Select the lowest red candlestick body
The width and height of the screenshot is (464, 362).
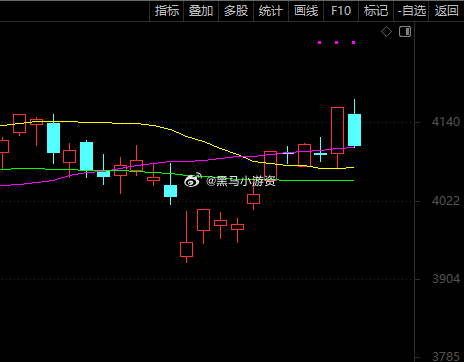[186, 249]
